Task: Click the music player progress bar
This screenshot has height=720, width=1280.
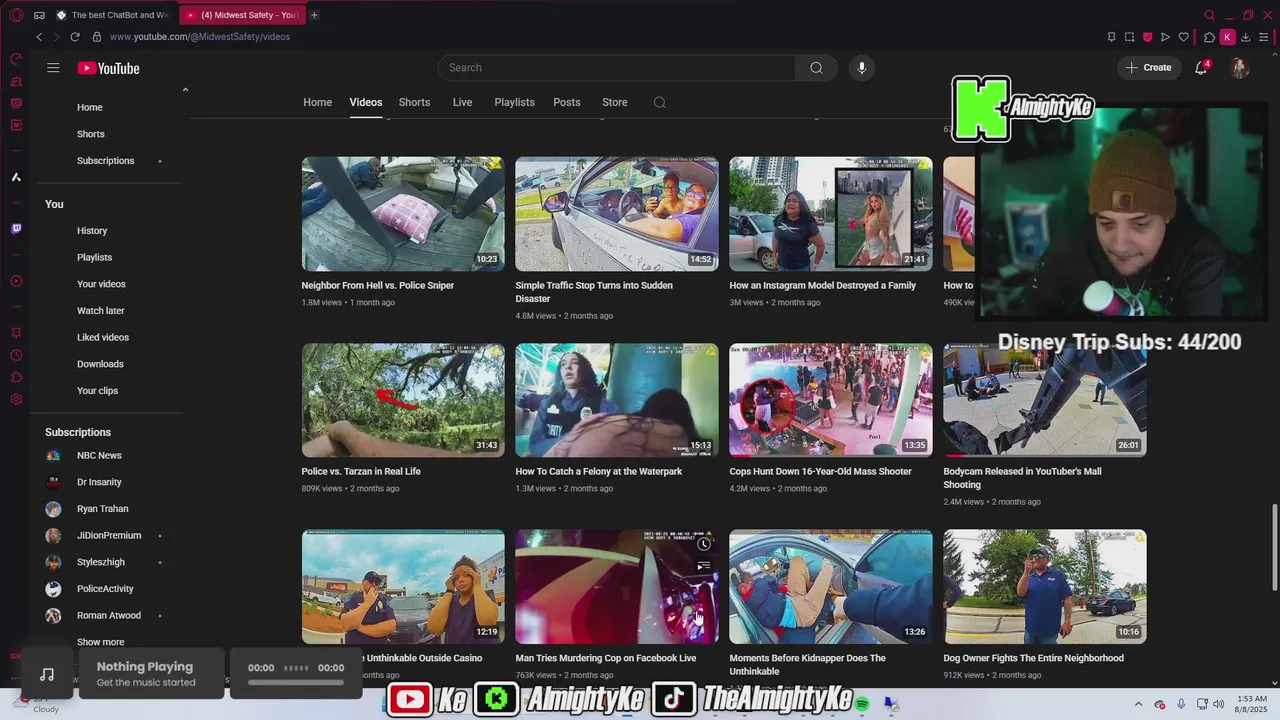Action: 296,682
